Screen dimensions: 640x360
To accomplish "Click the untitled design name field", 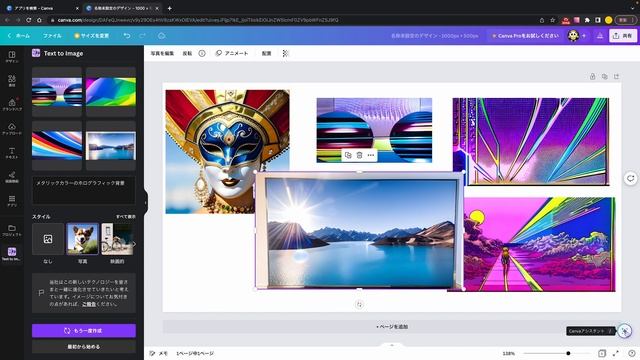I will pos(435,36).
